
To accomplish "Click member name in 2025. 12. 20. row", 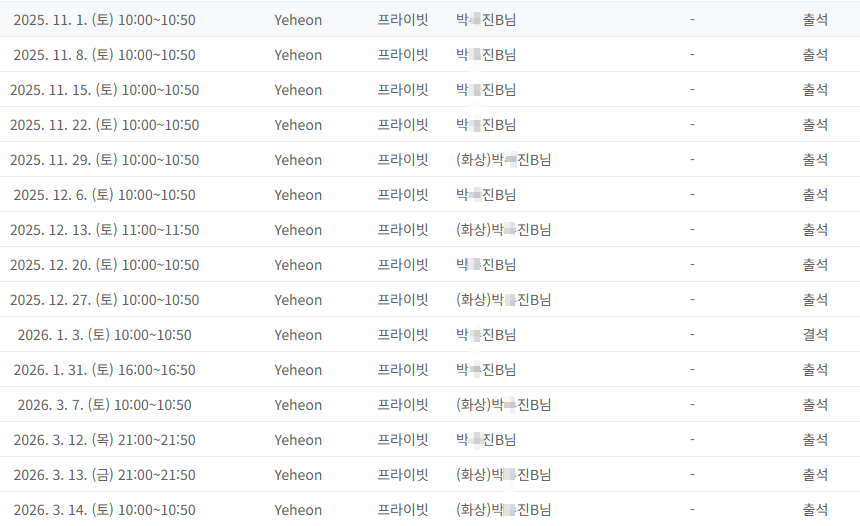I will [x=485, y=265].
